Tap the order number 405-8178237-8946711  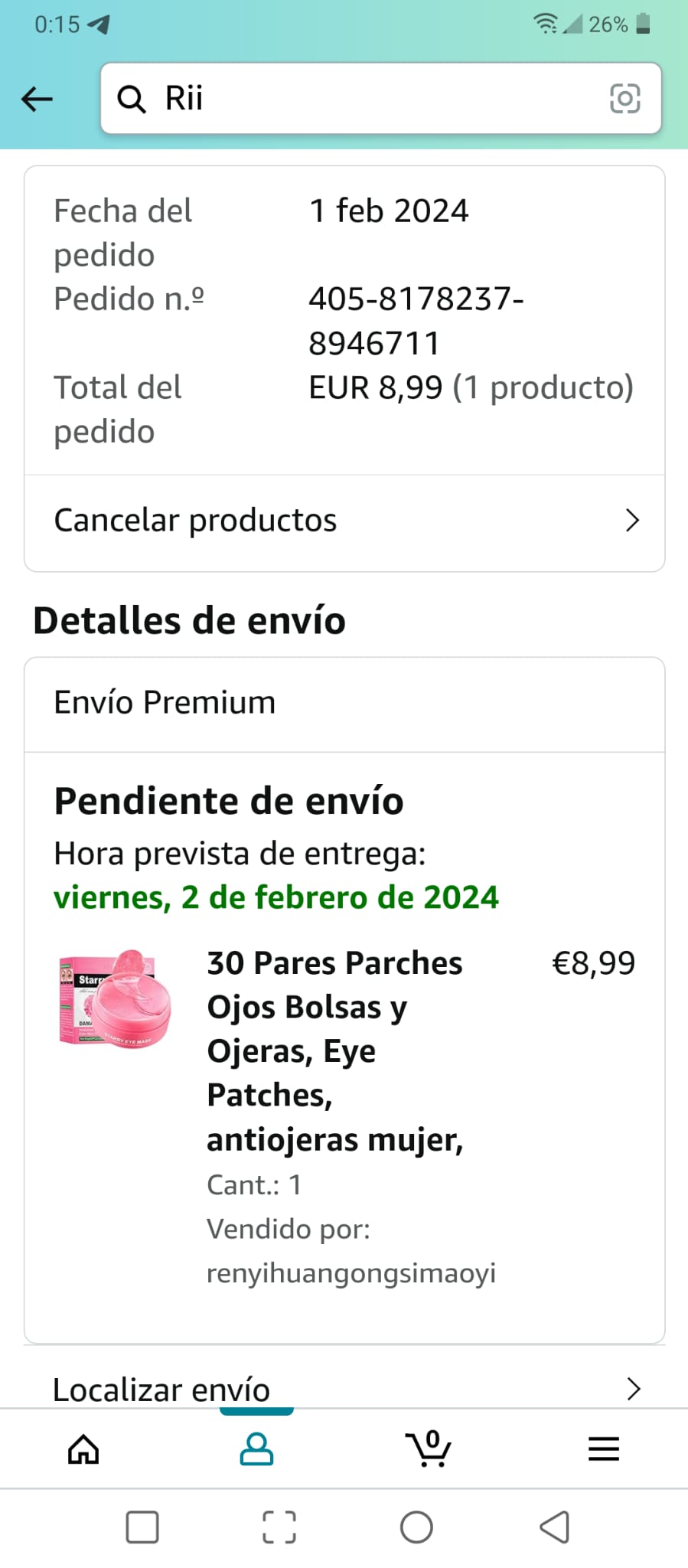[416, 321]
